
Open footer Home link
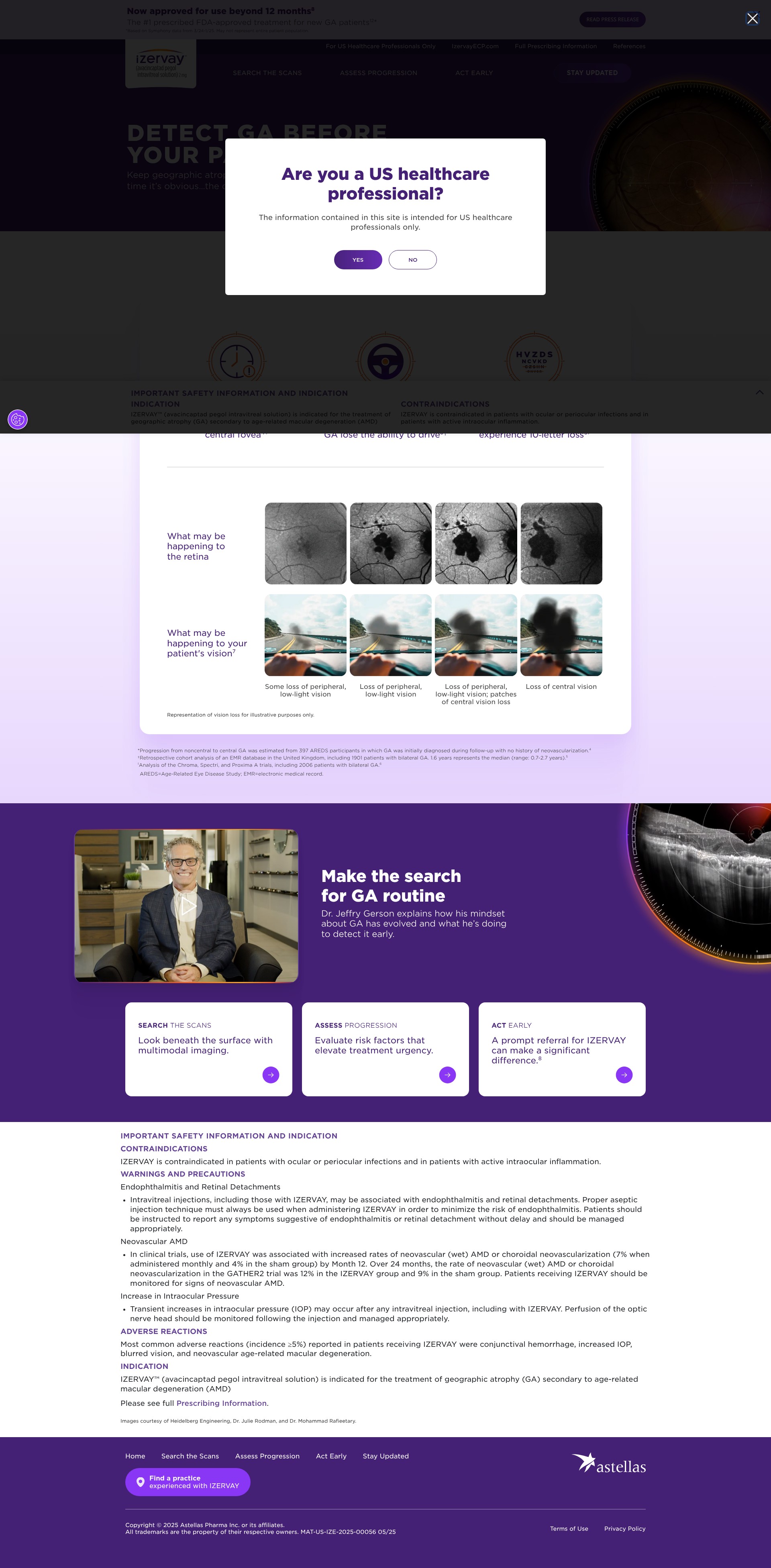point(135,1456)
